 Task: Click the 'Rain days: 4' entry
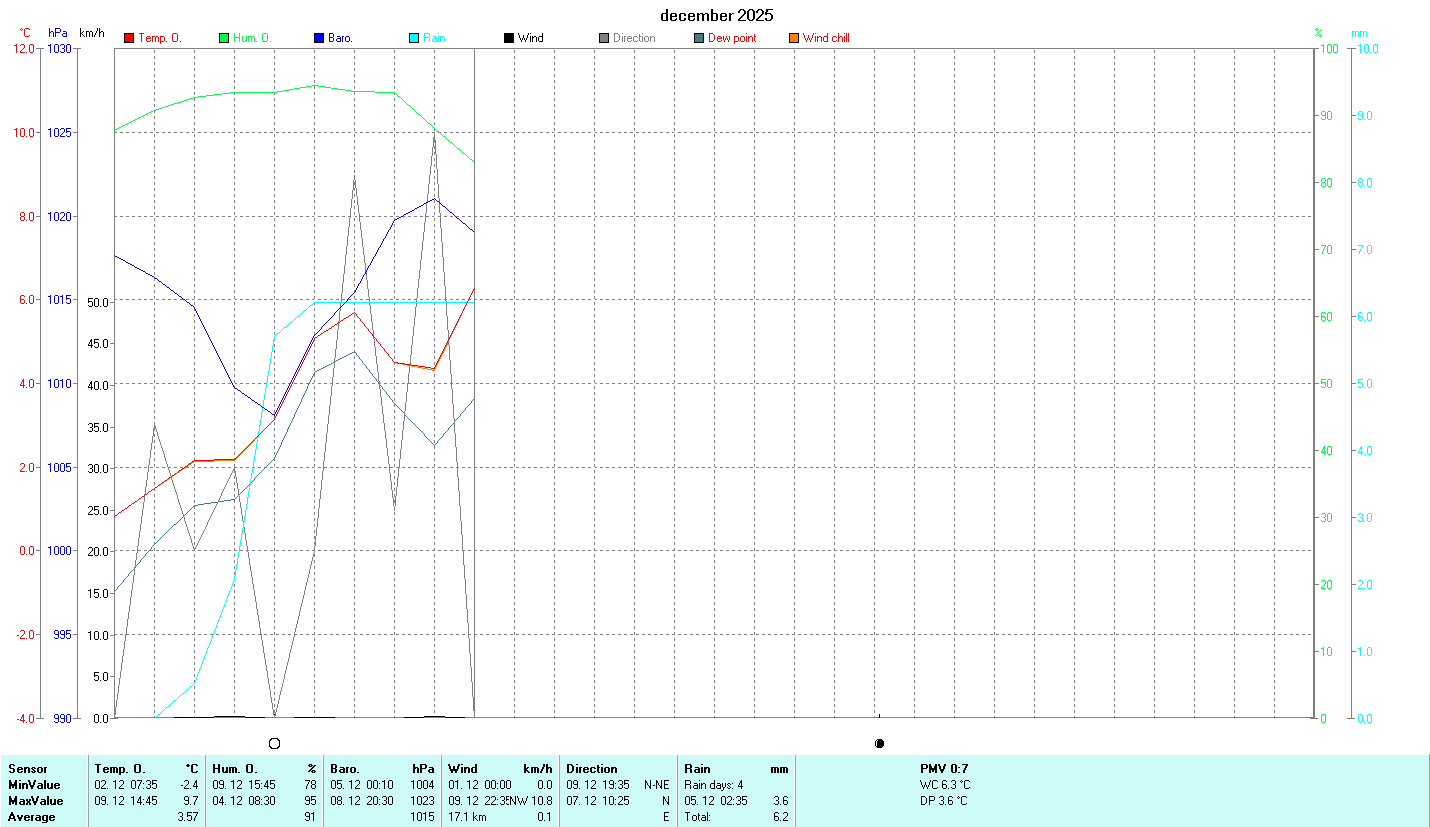[x=713, y=785]
